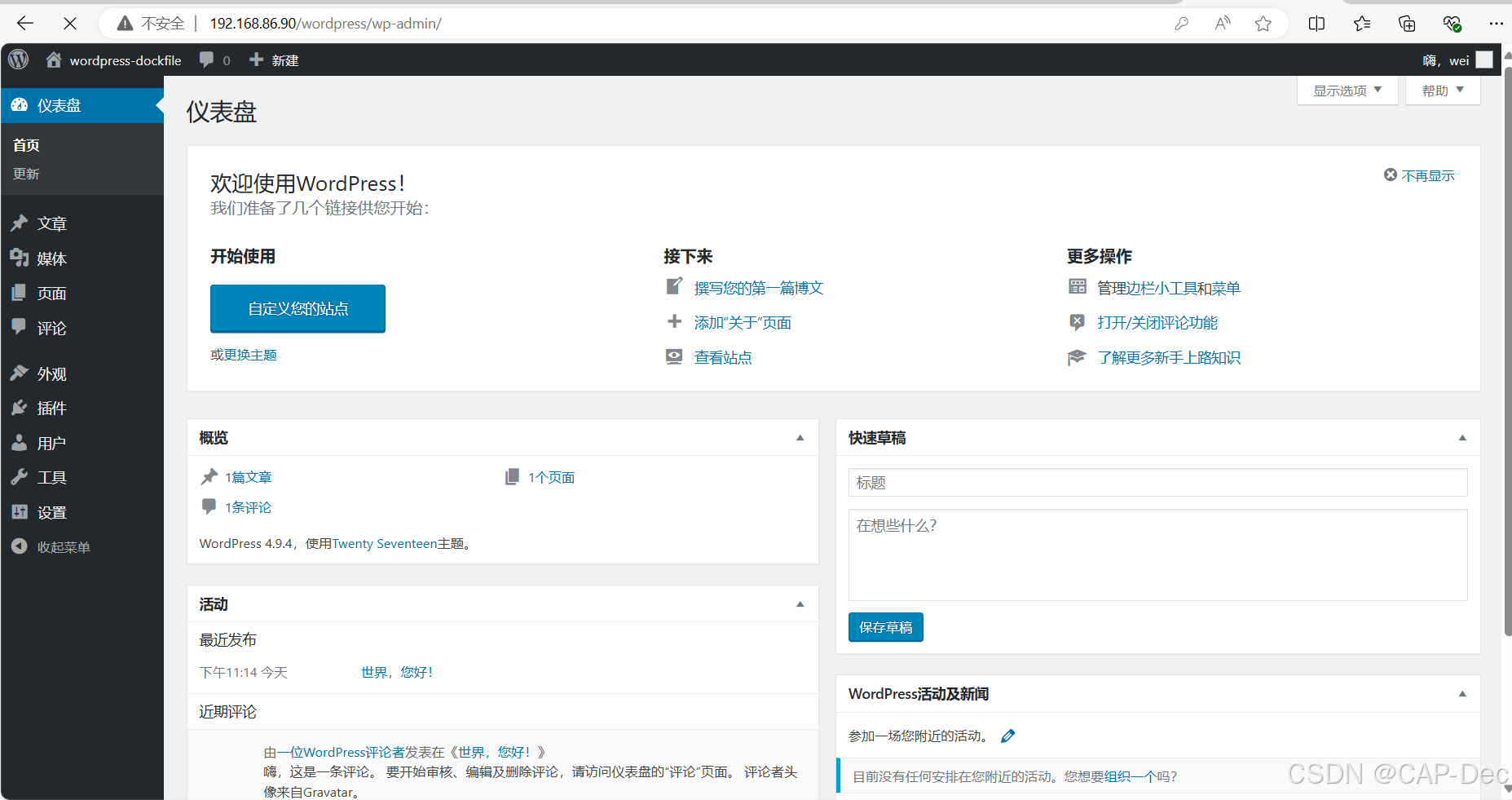Collapse the 快速草稿 panel arrow
Screen dimensions: 1512x800
click(1462, 438)
